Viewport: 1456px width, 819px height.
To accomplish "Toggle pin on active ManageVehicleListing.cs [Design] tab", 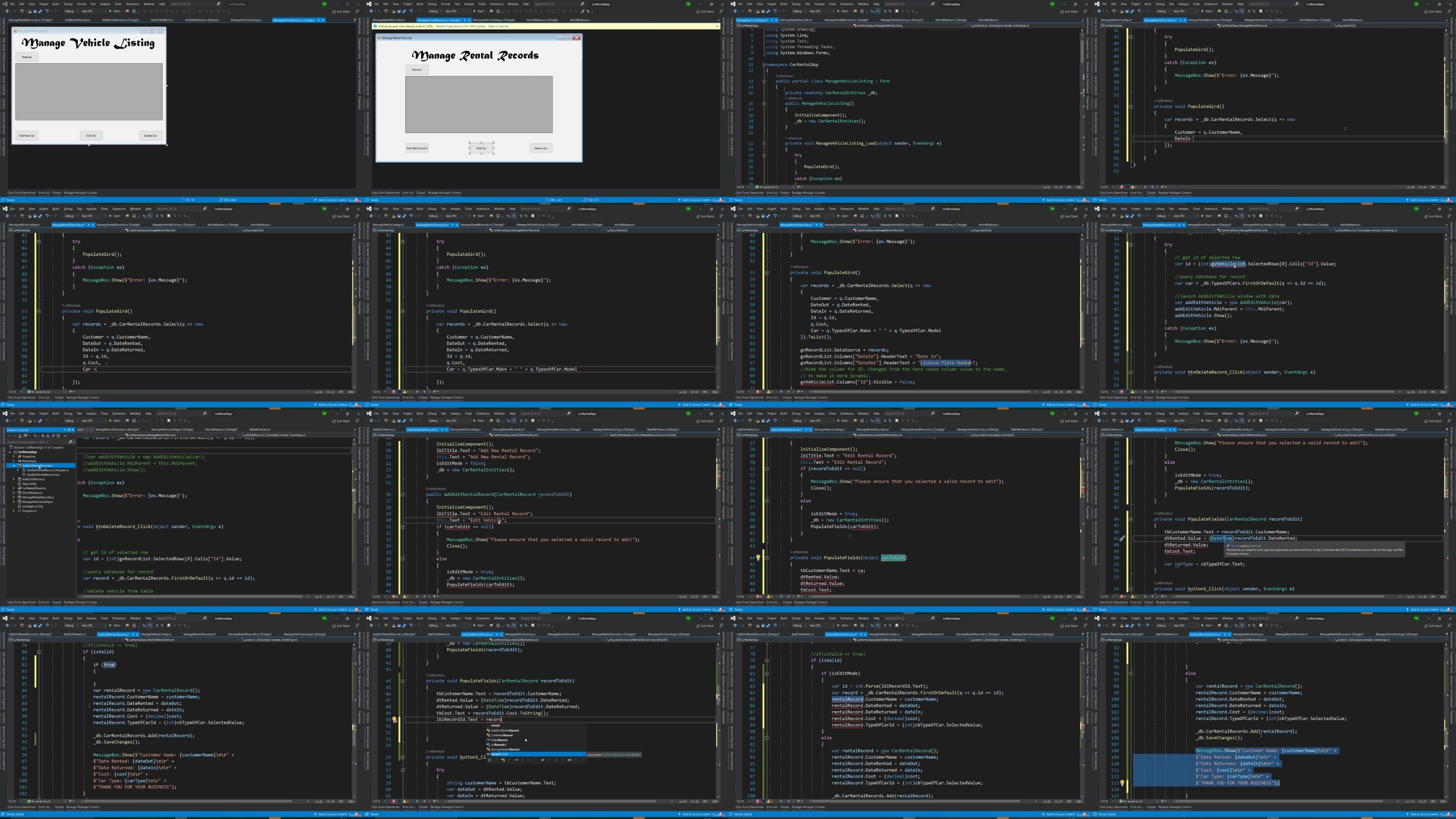I will 319,20.
